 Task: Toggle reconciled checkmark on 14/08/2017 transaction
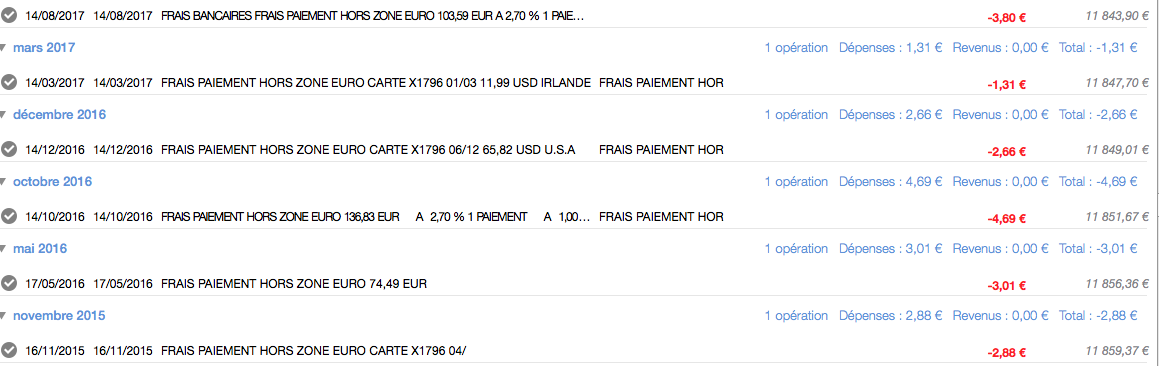[9, 16]
